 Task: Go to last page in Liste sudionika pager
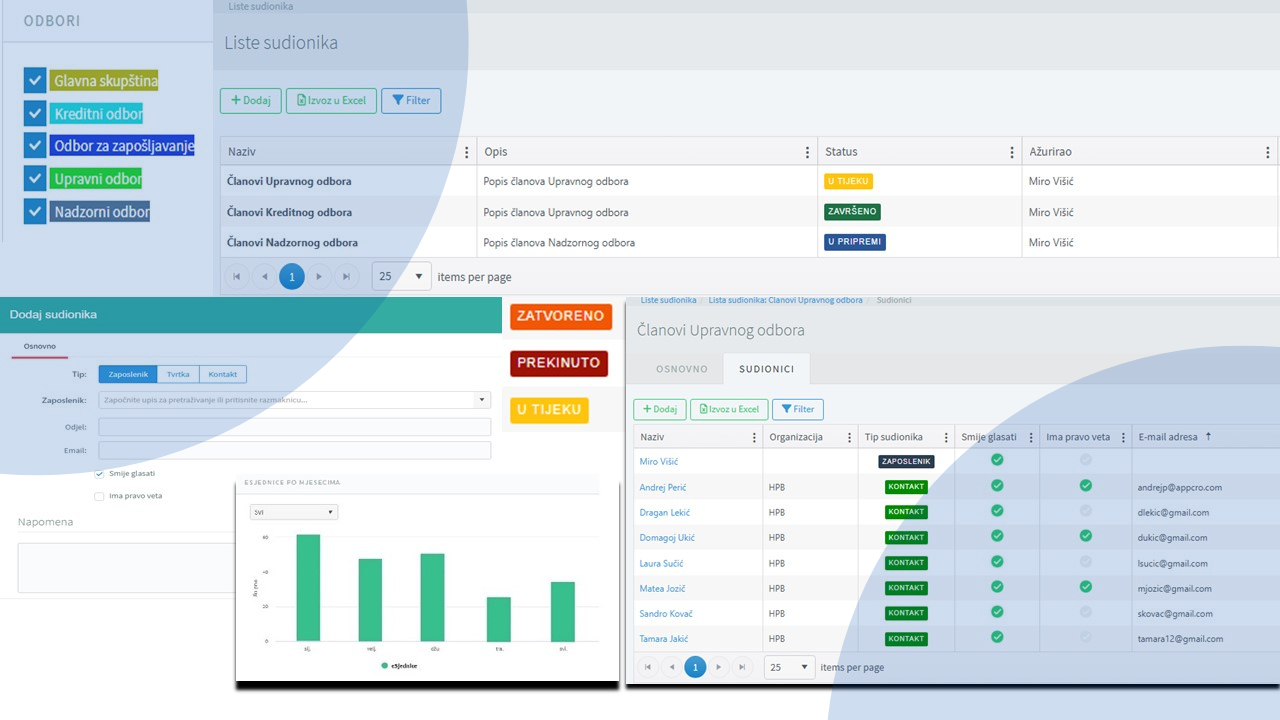[x=346, y=276]
